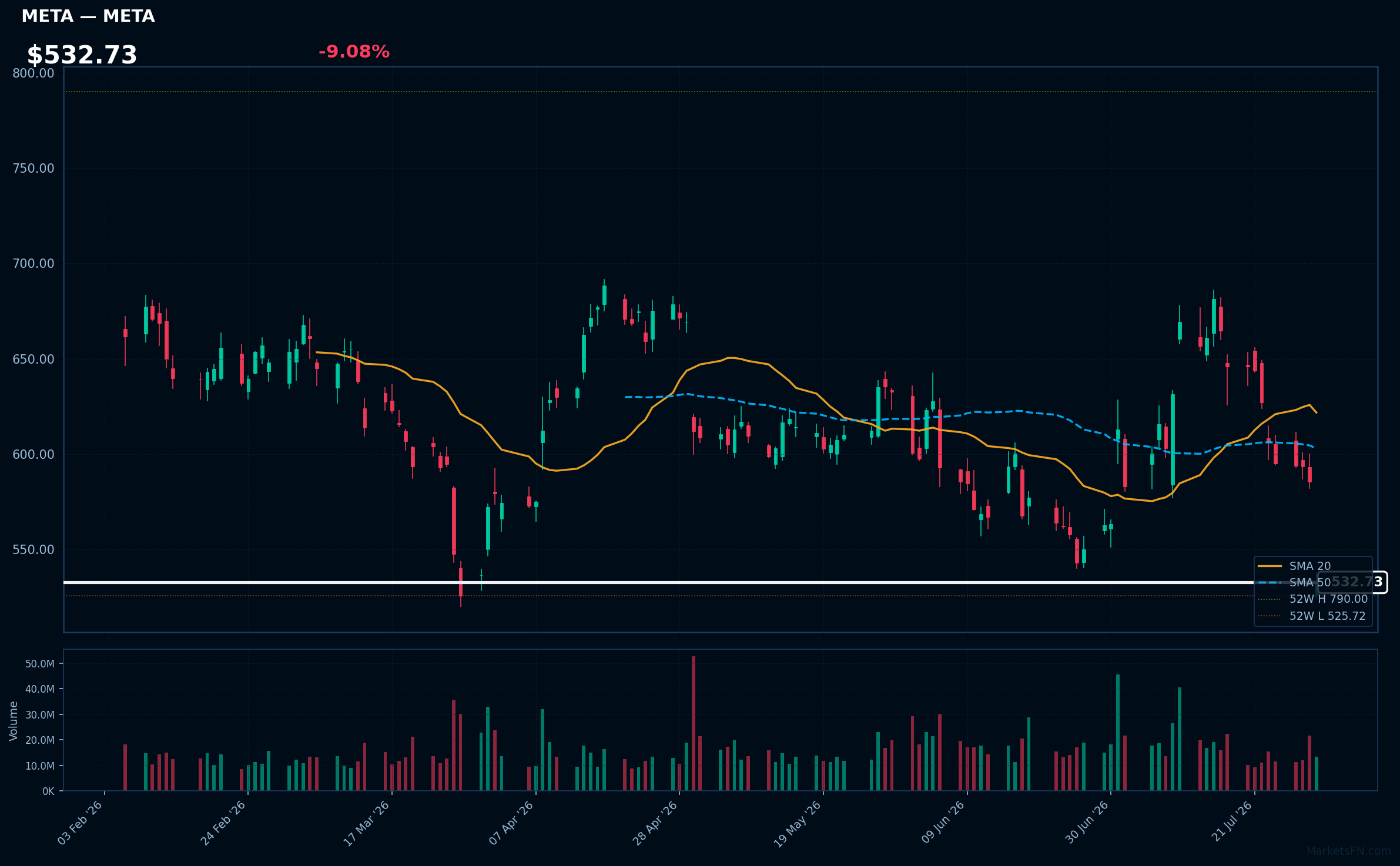The height and width of the screenshot is (866, 1400).
Task: Select the "24 Feb '26" date label
Action: click(223, 823)
